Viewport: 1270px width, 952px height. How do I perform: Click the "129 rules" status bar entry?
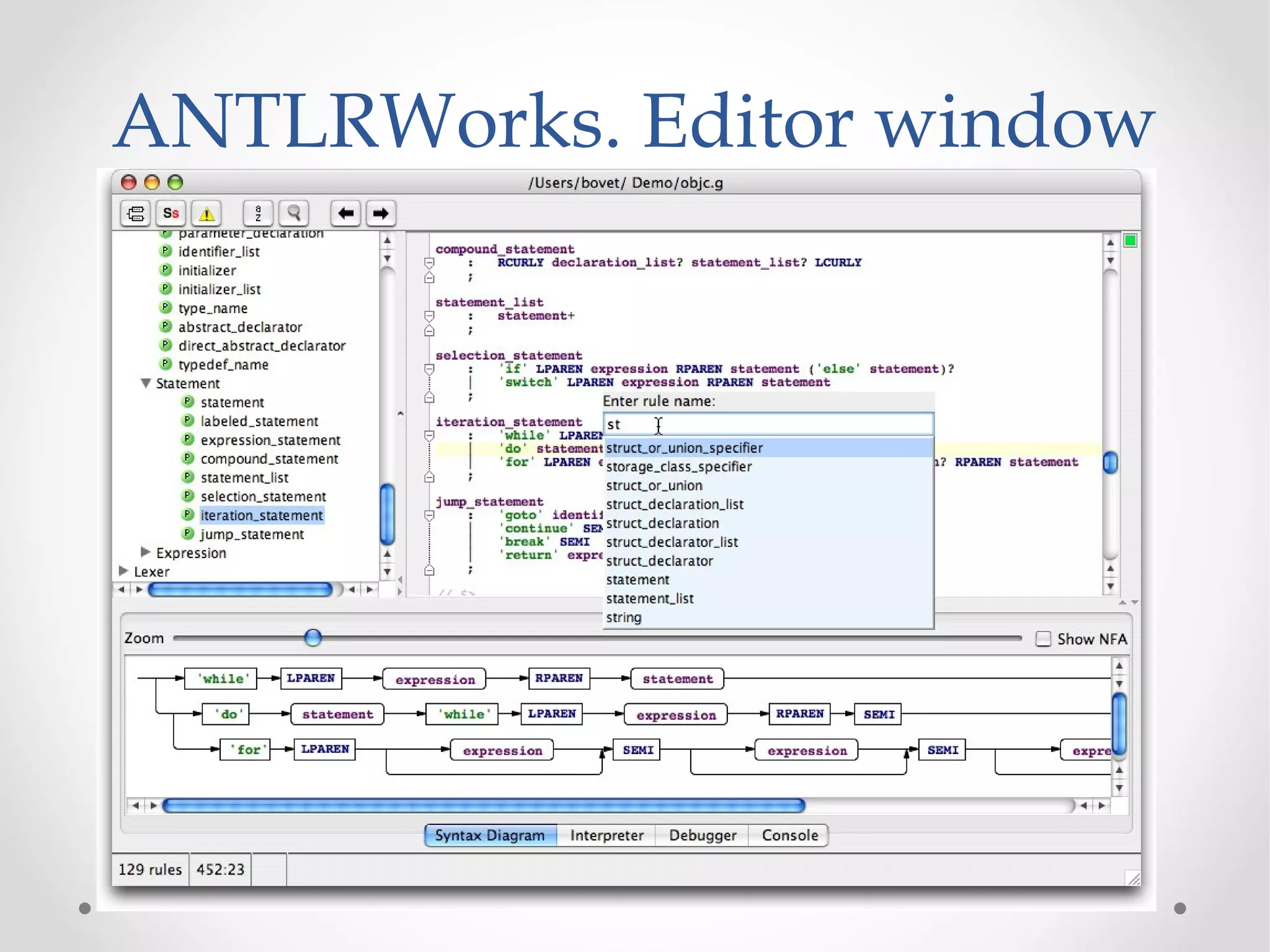150,870
